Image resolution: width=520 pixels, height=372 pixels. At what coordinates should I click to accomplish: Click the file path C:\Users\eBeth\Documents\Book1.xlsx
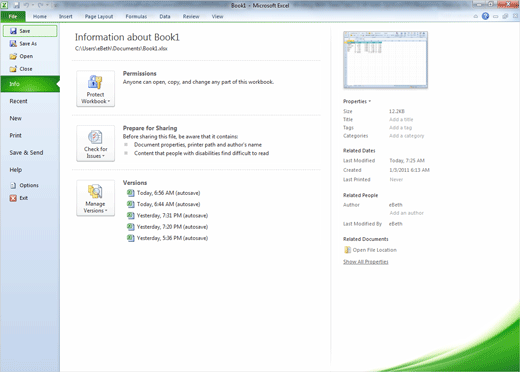(121, 49)
